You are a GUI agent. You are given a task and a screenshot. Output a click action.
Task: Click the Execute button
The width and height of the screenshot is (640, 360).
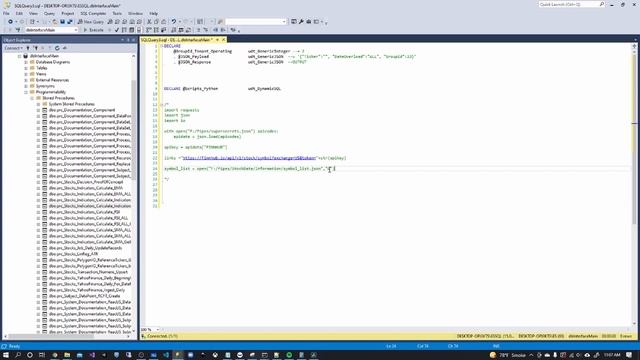(x=93, y=30)
